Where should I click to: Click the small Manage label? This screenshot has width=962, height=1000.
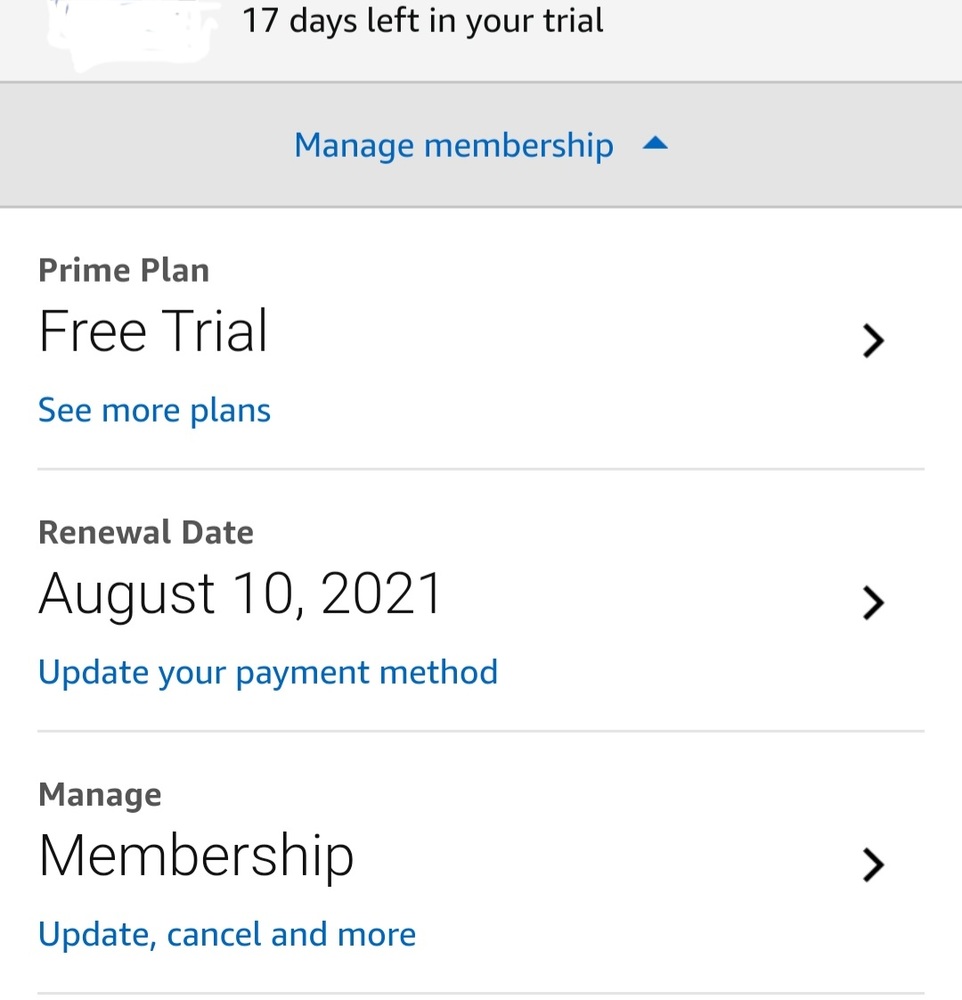pos(99,795)
